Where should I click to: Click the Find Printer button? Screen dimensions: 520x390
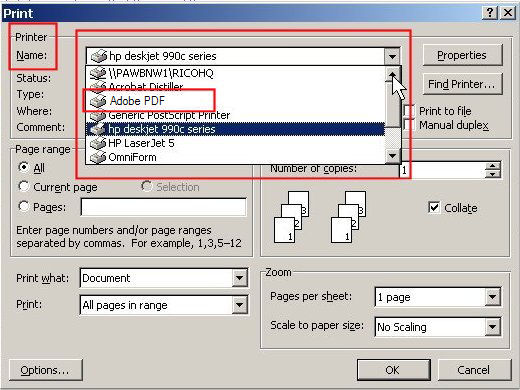462,84
